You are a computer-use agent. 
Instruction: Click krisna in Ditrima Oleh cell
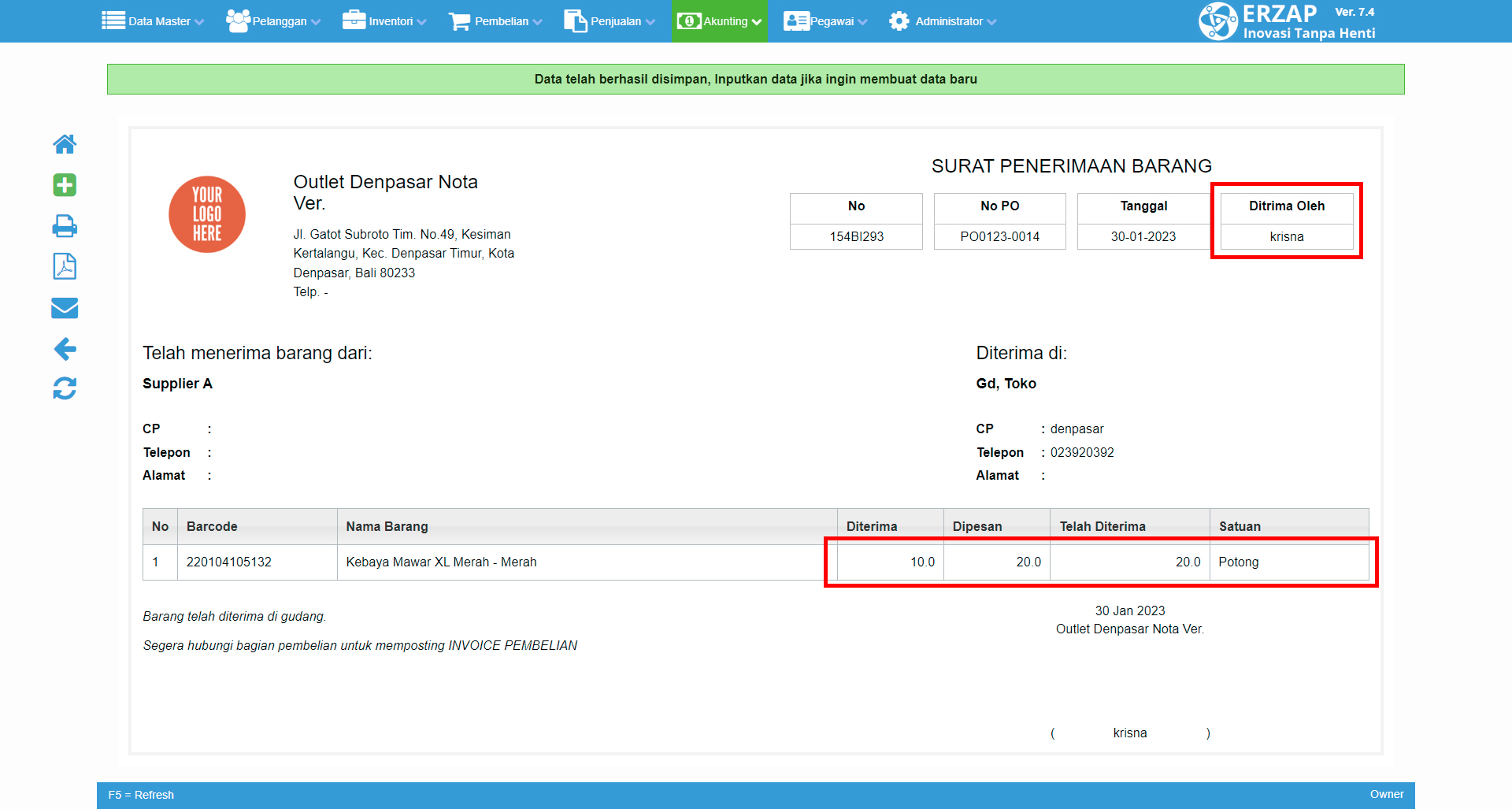pyautogui.click(x=1287, y=236)
